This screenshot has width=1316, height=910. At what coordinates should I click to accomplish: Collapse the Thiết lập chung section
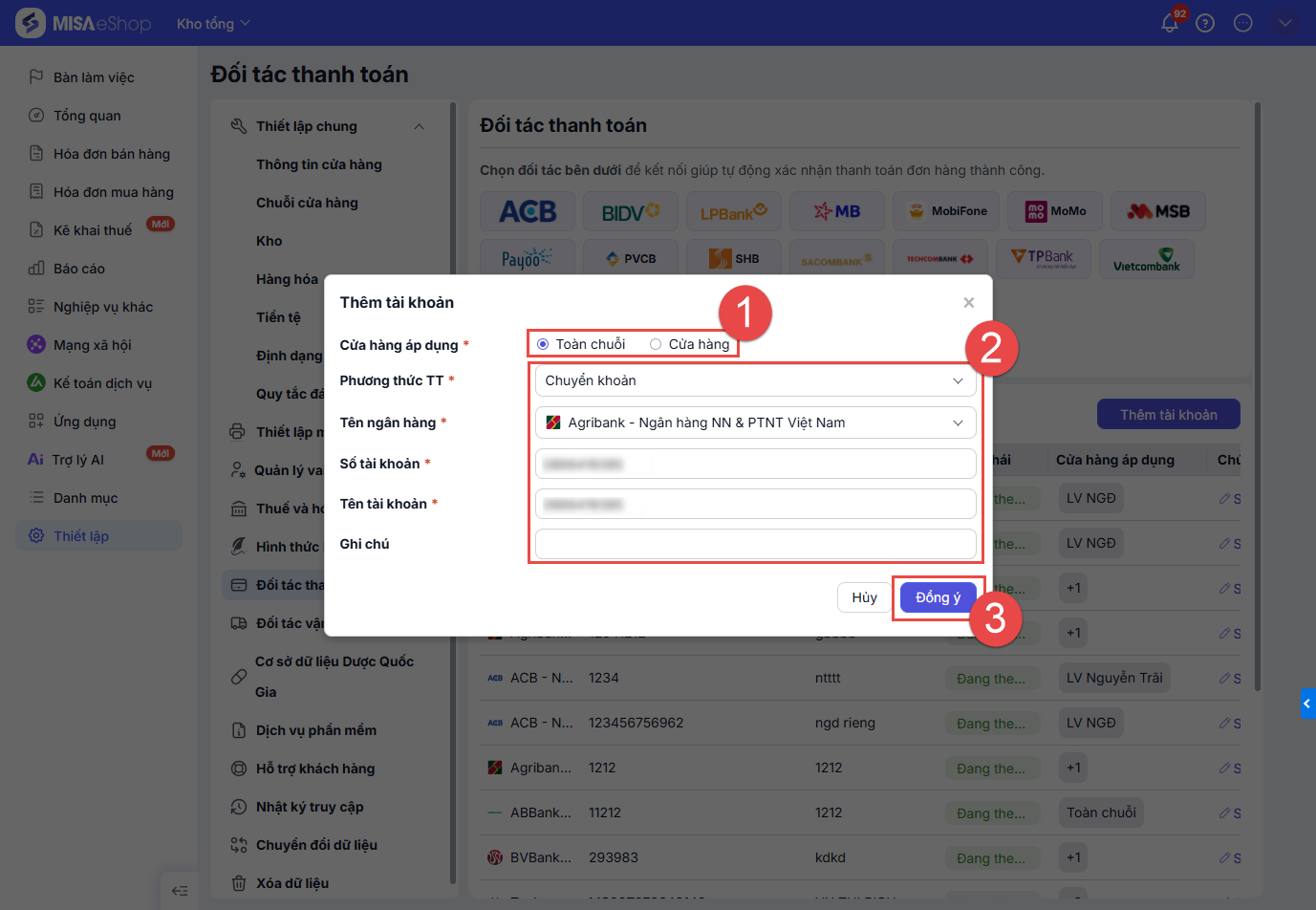(x=419, y=126)
